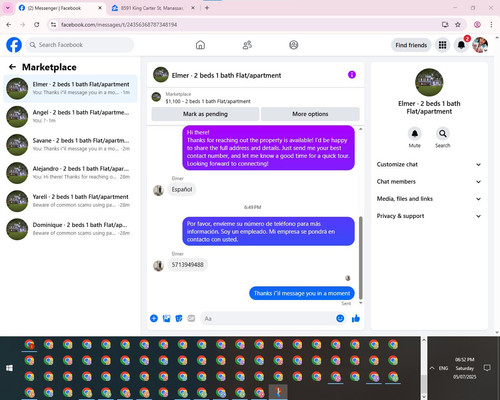Open more actions plus icon in composer
500x400 pixels.
(x=154, y=318)
